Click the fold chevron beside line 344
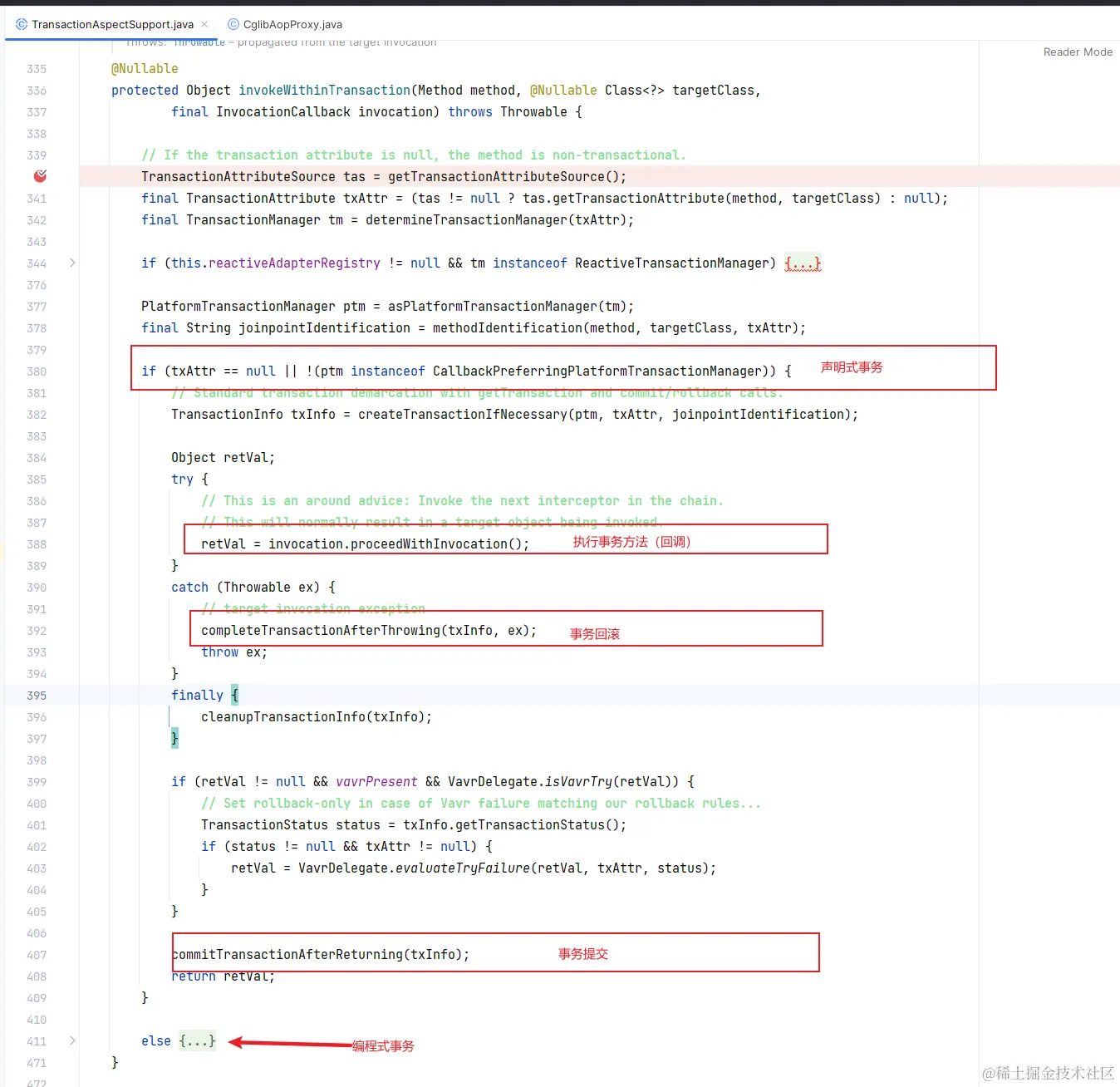Viewport: 1120px width, 1087px height. (x=71, y=262)
